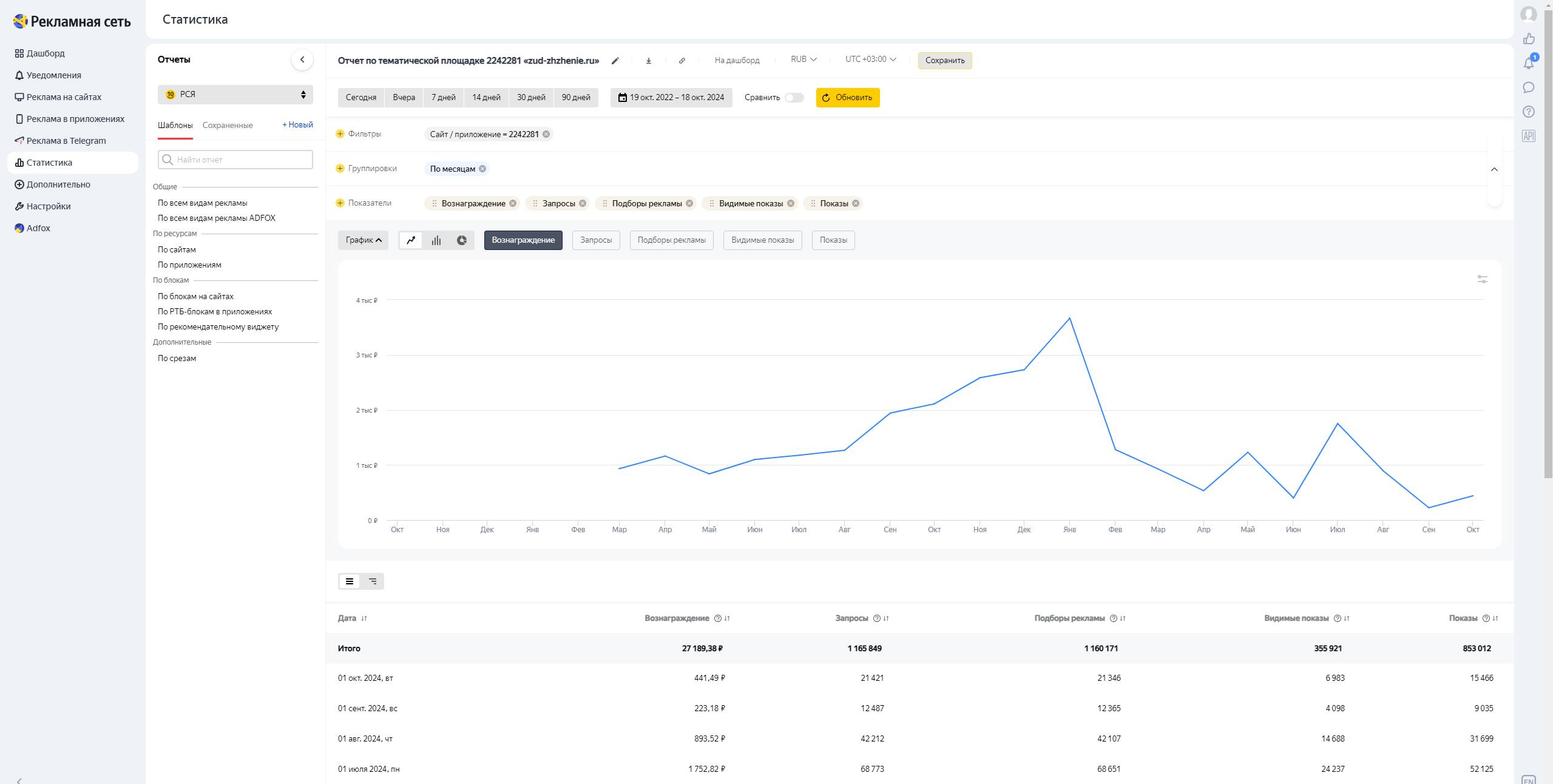Open help question mark icon
1553x784 pixels.
1529,112
